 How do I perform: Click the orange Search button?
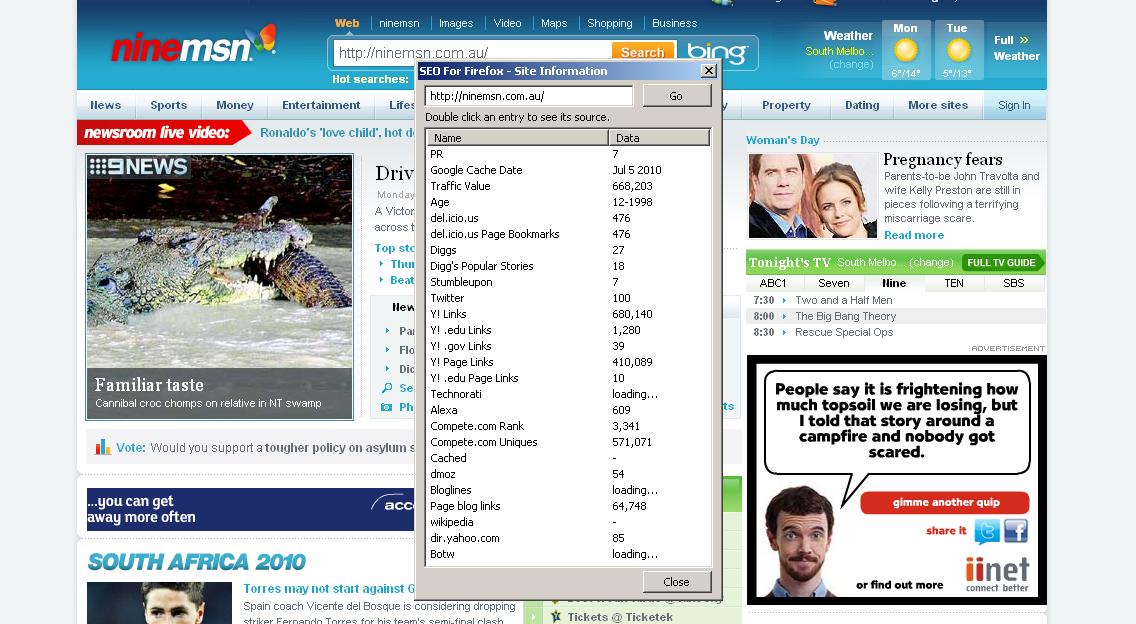pos(641,53)
